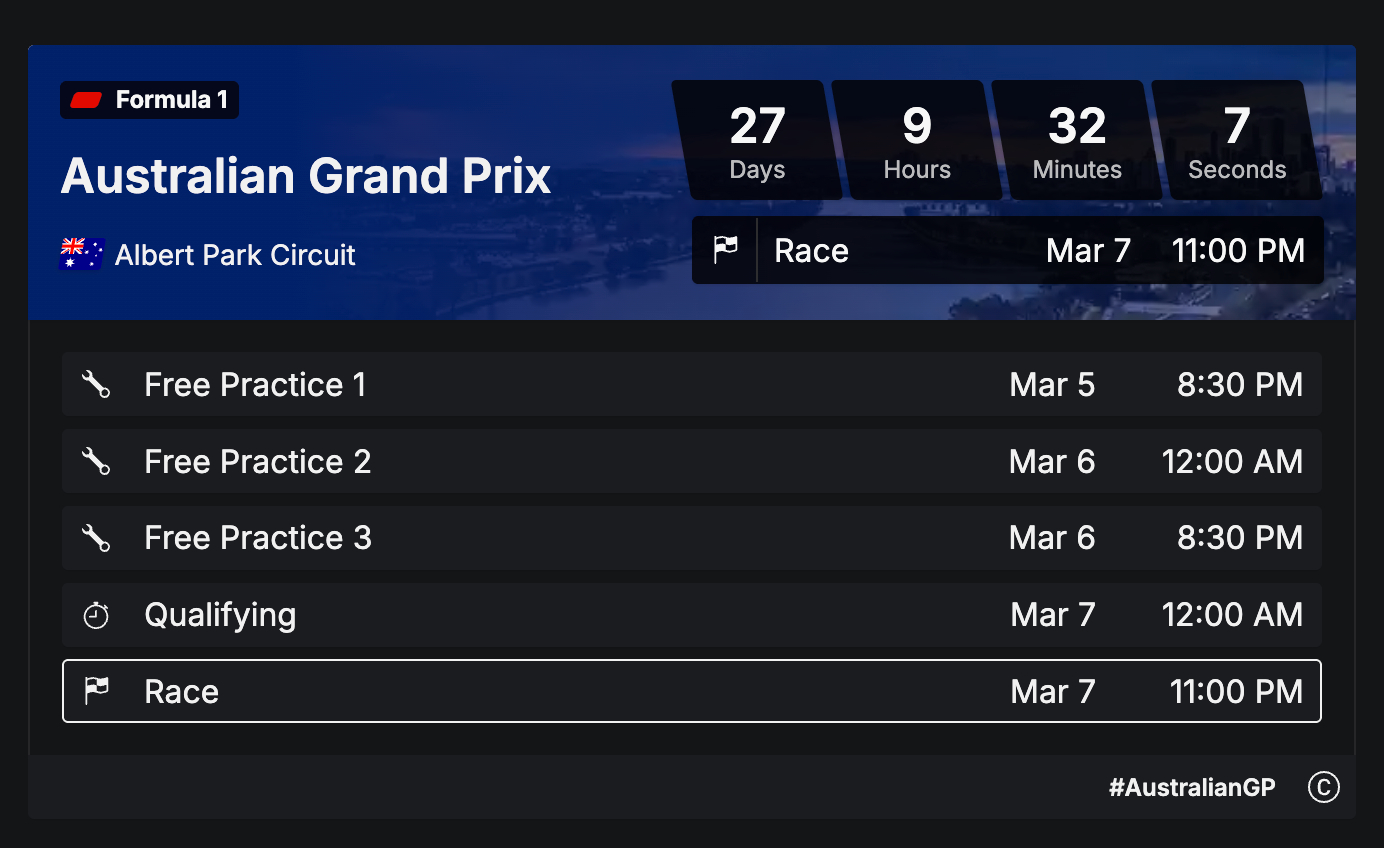Click the stopwatch icon beside Qualifying
The height and width of the screenshot is (848, 1384).
(x=96, y=615)
